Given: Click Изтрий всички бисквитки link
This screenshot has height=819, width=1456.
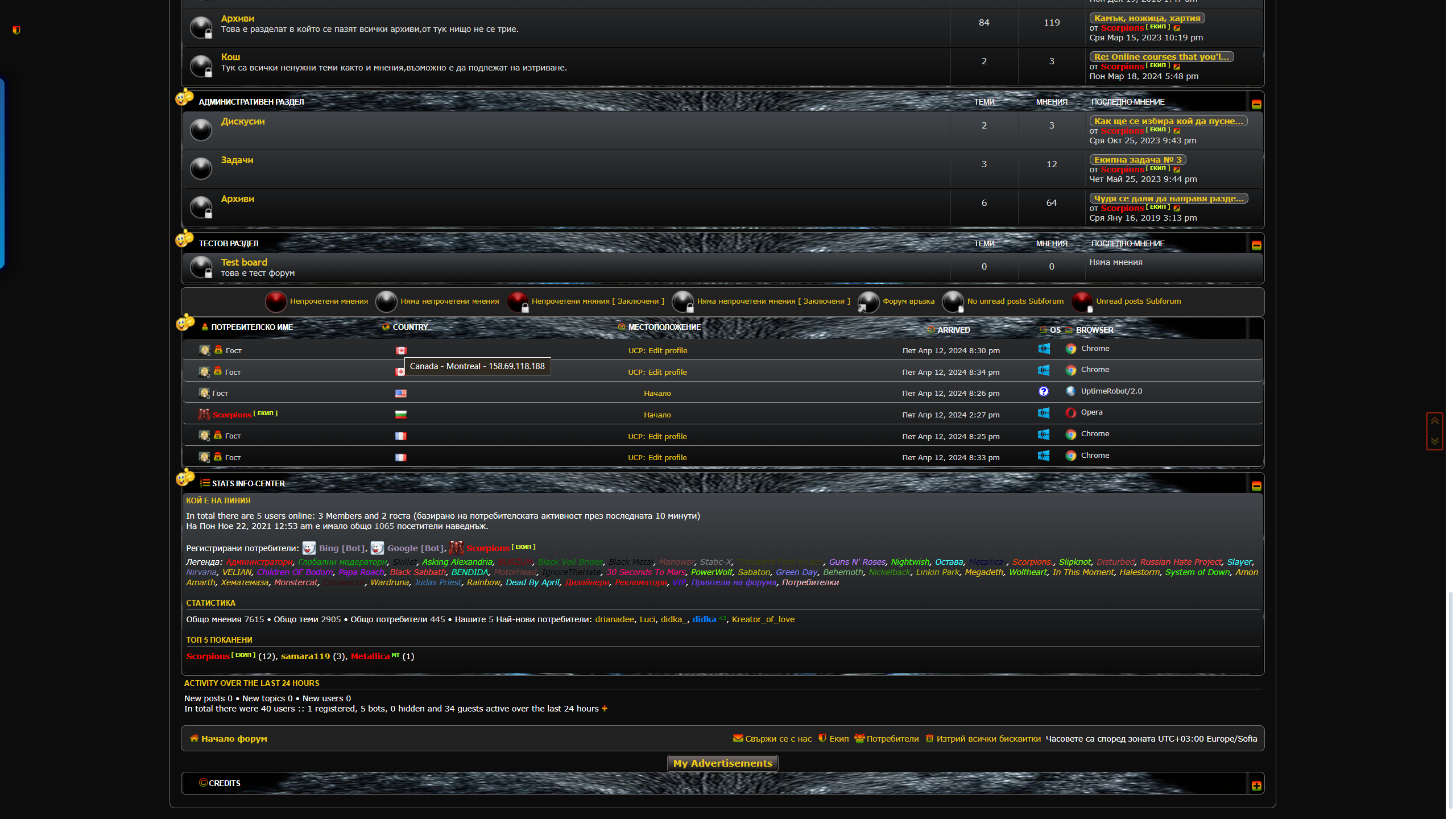Looking at the screenshot, I should click(x=988, y=739).
